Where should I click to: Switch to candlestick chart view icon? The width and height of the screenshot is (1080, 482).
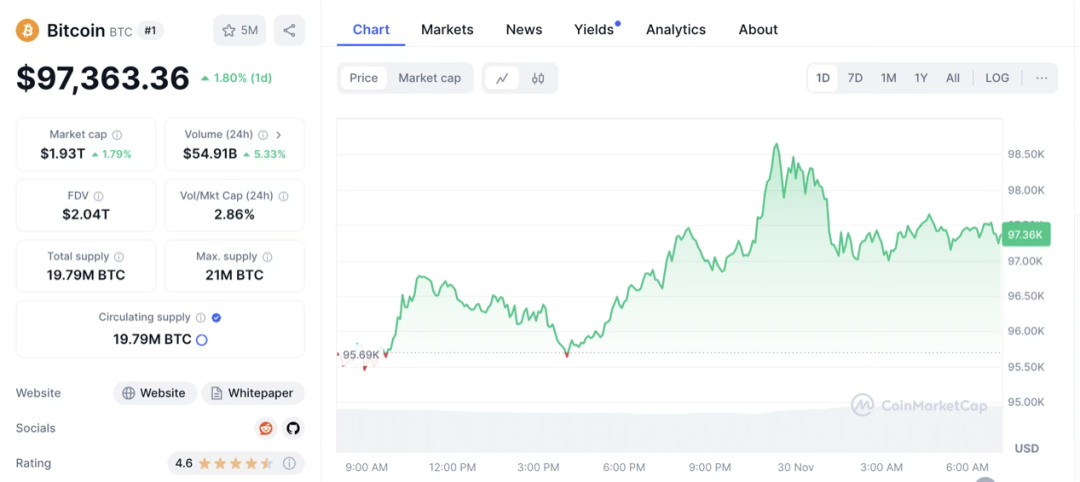point(538,78)
